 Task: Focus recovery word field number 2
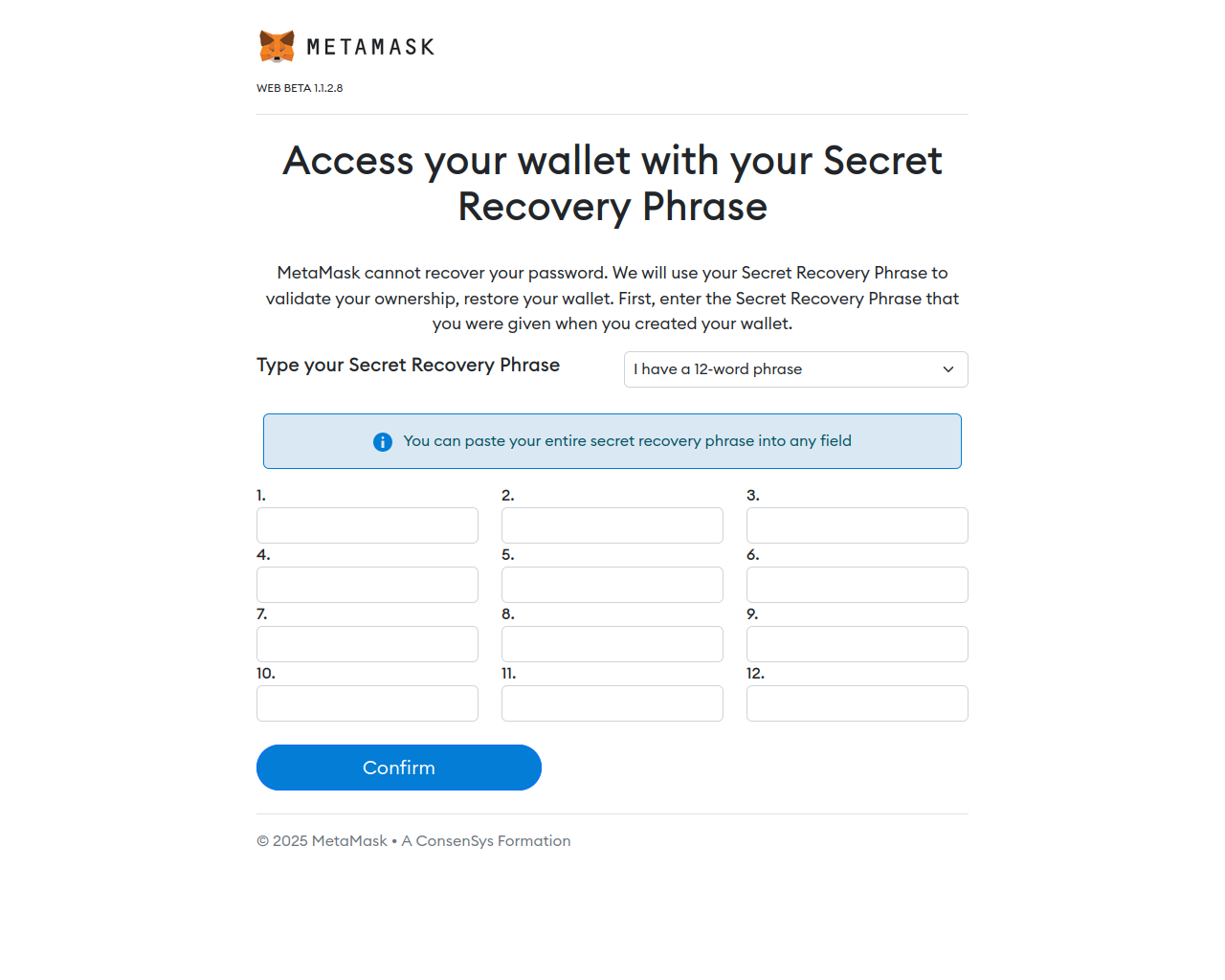[612, 525]
